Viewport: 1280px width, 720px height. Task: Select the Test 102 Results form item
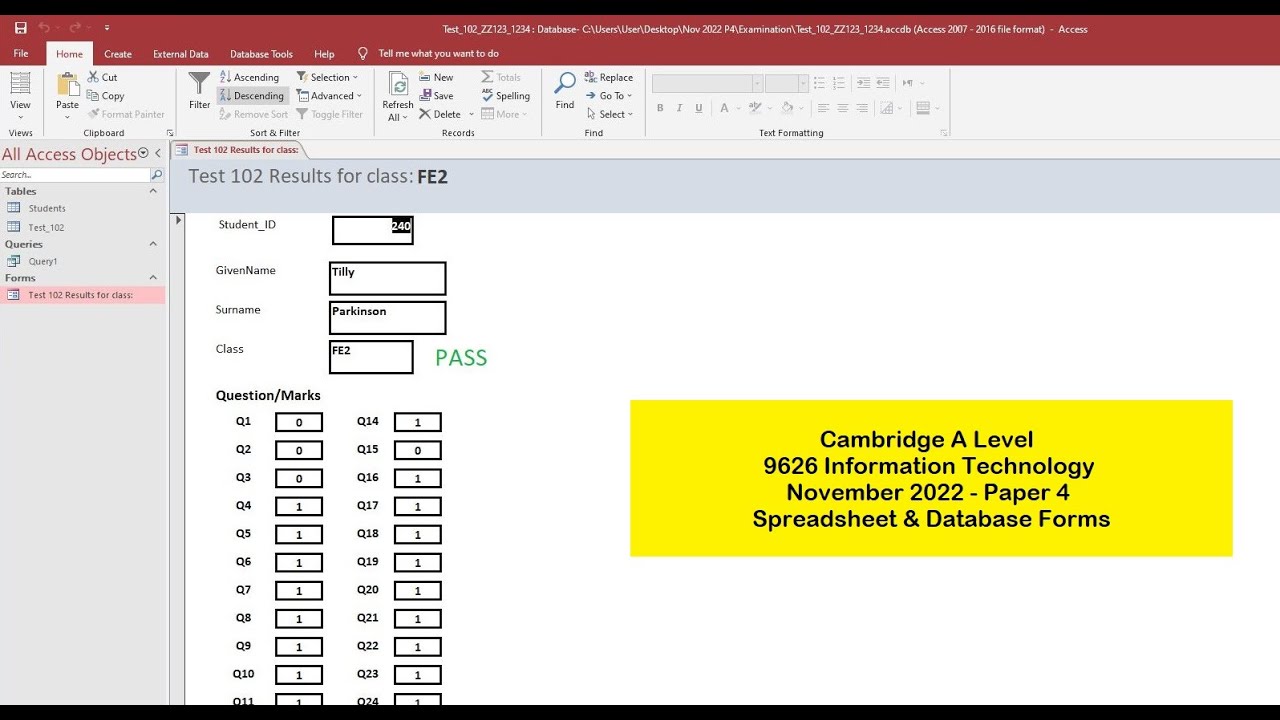80,295
